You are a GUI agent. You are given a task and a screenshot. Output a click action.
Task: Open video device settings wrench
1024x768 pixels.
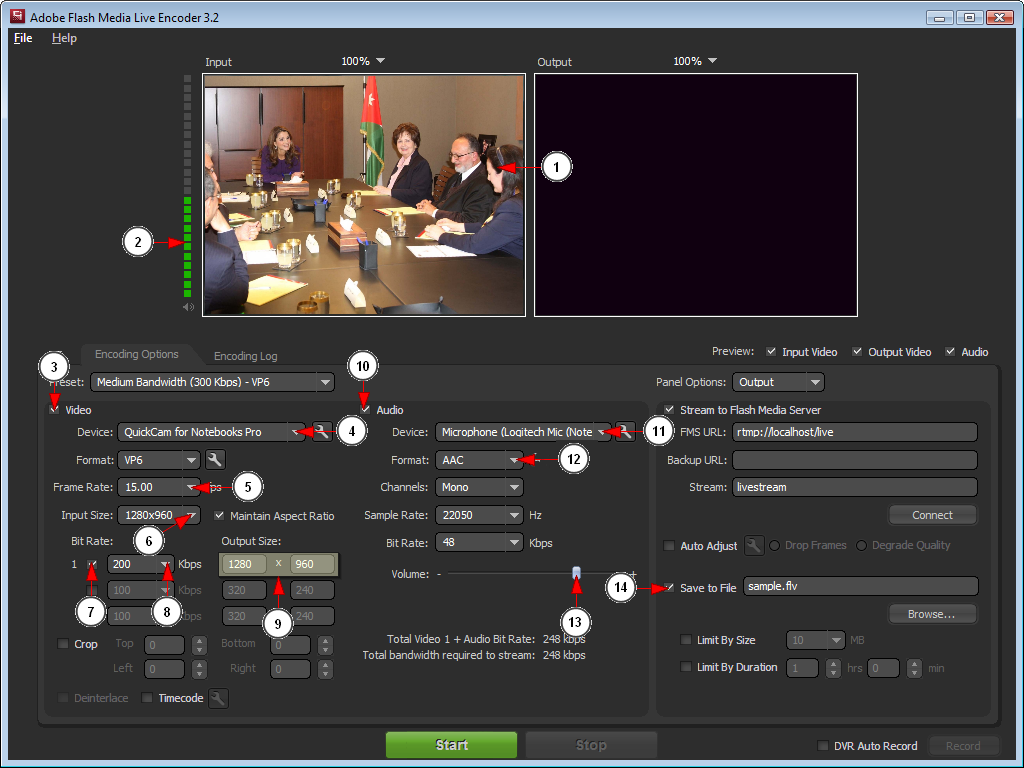tap(322, 432)
